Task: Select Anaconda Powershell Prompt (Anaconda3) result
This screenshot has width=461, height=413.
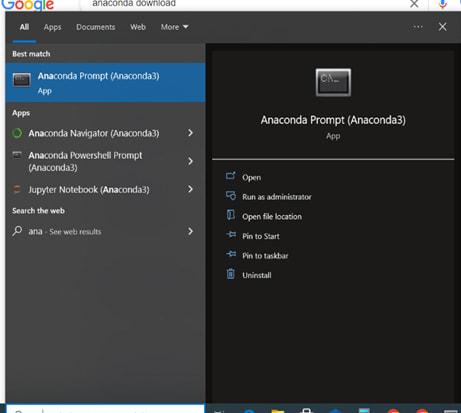Action: 85,161
